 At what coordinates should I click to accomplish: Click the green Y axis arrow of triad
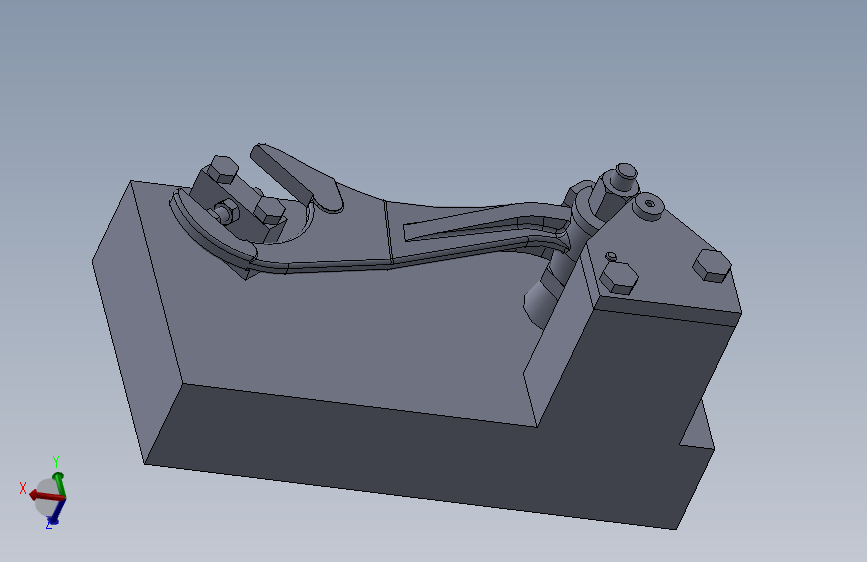pos(59,484)
